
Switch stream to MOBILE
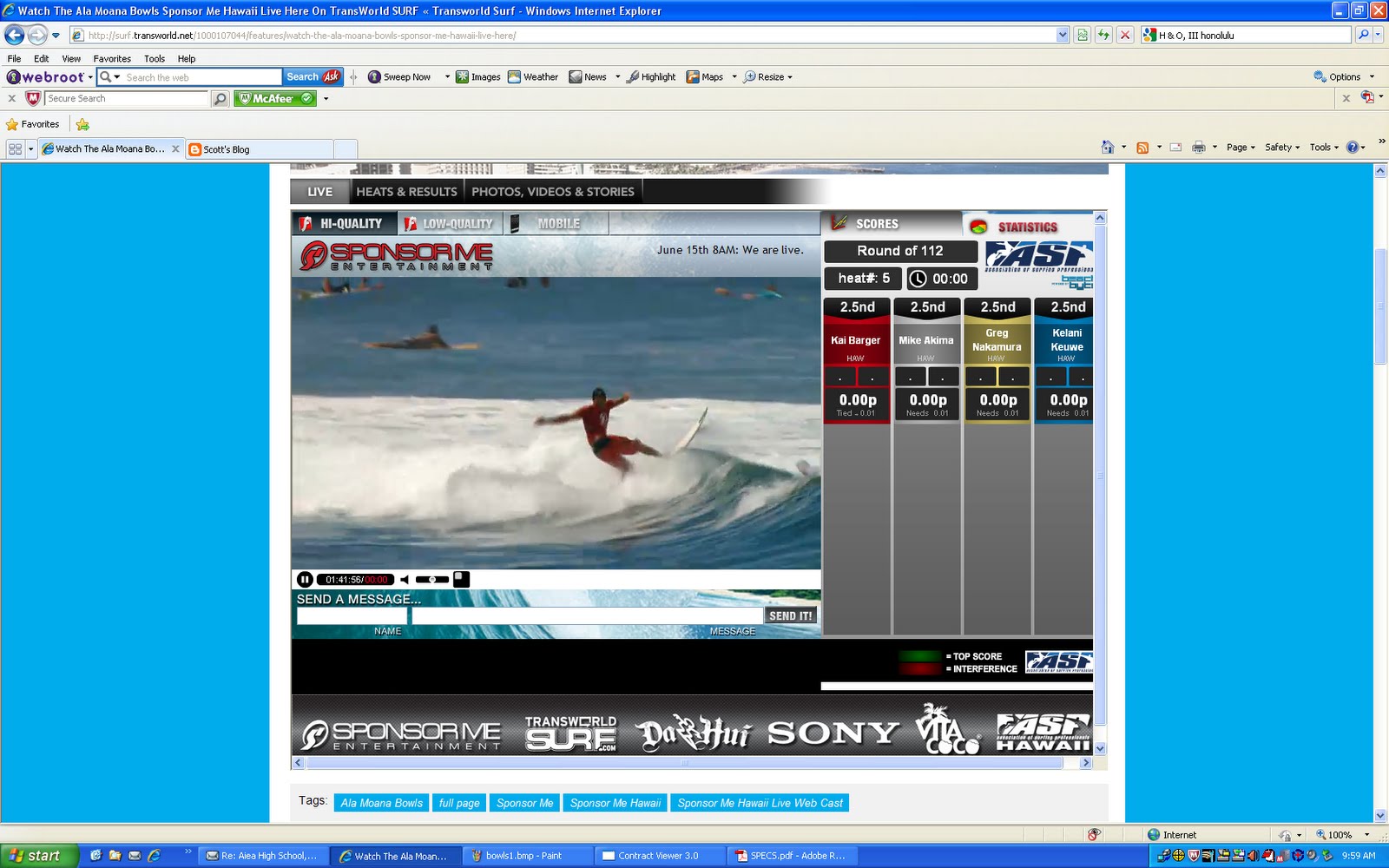(556, 224)
